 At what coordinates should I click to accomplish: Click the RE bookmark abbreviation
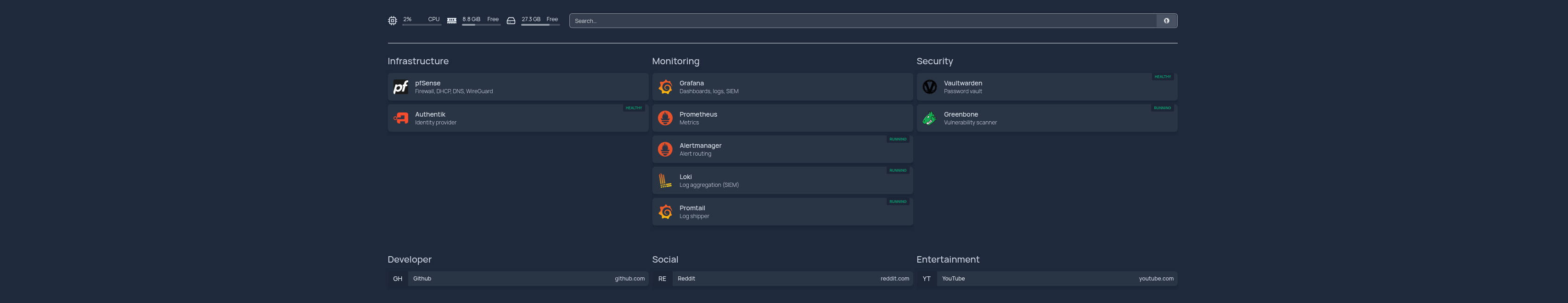[662, 279]
